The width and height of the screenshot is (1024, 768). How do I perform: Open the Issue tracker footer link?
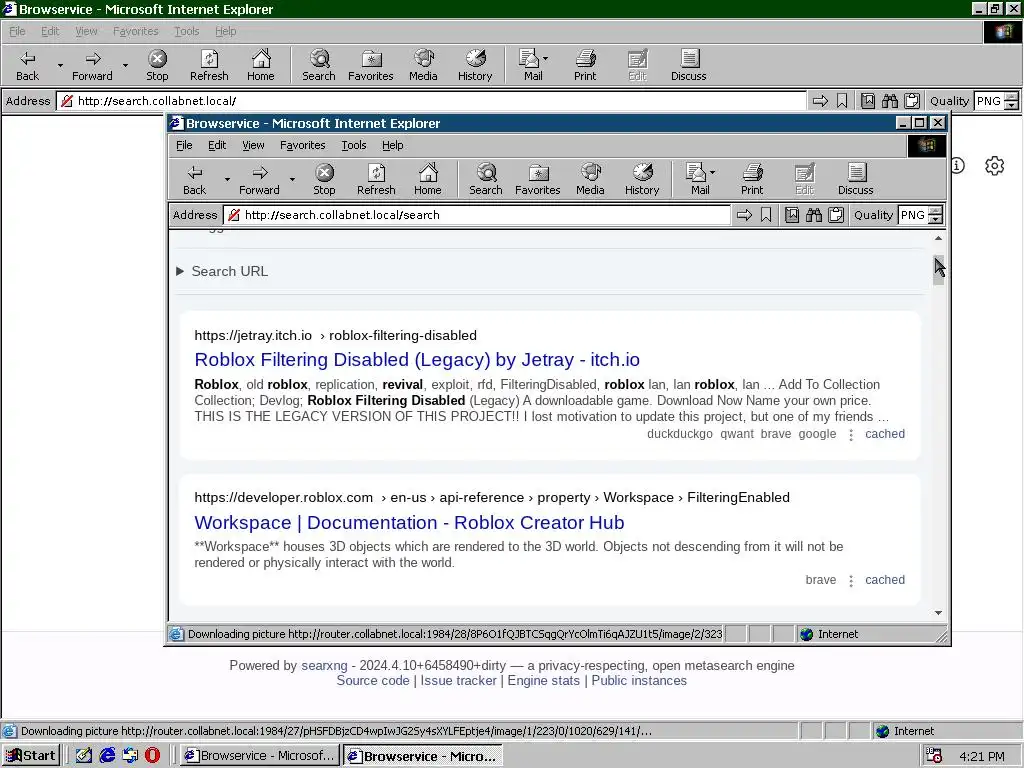pos(458,680)
